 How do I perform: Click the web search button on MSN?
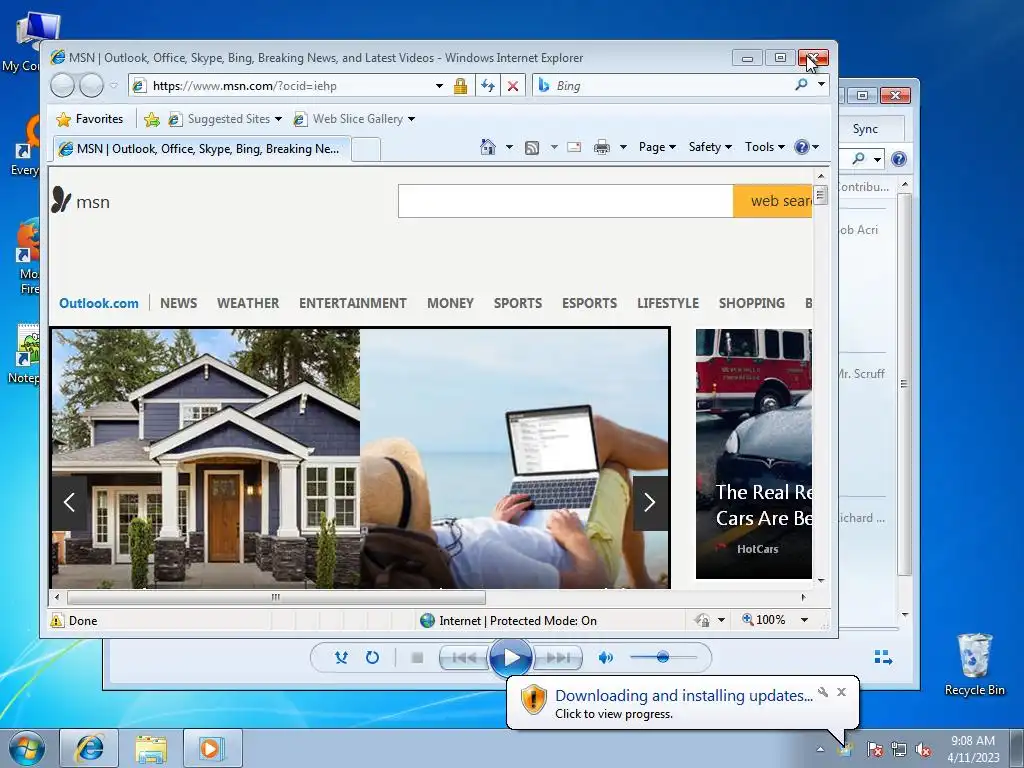(773, 201)
